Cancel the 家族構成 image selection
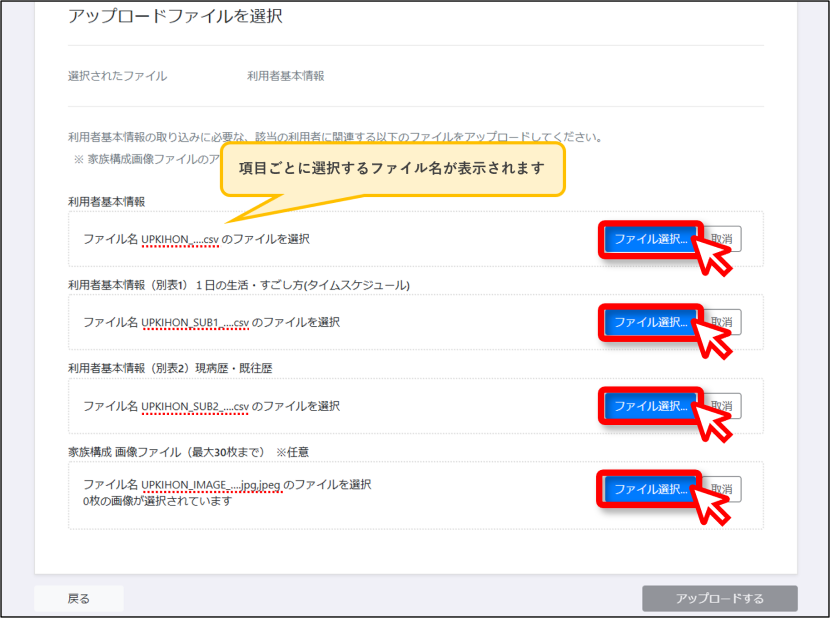 coord(722,489)
